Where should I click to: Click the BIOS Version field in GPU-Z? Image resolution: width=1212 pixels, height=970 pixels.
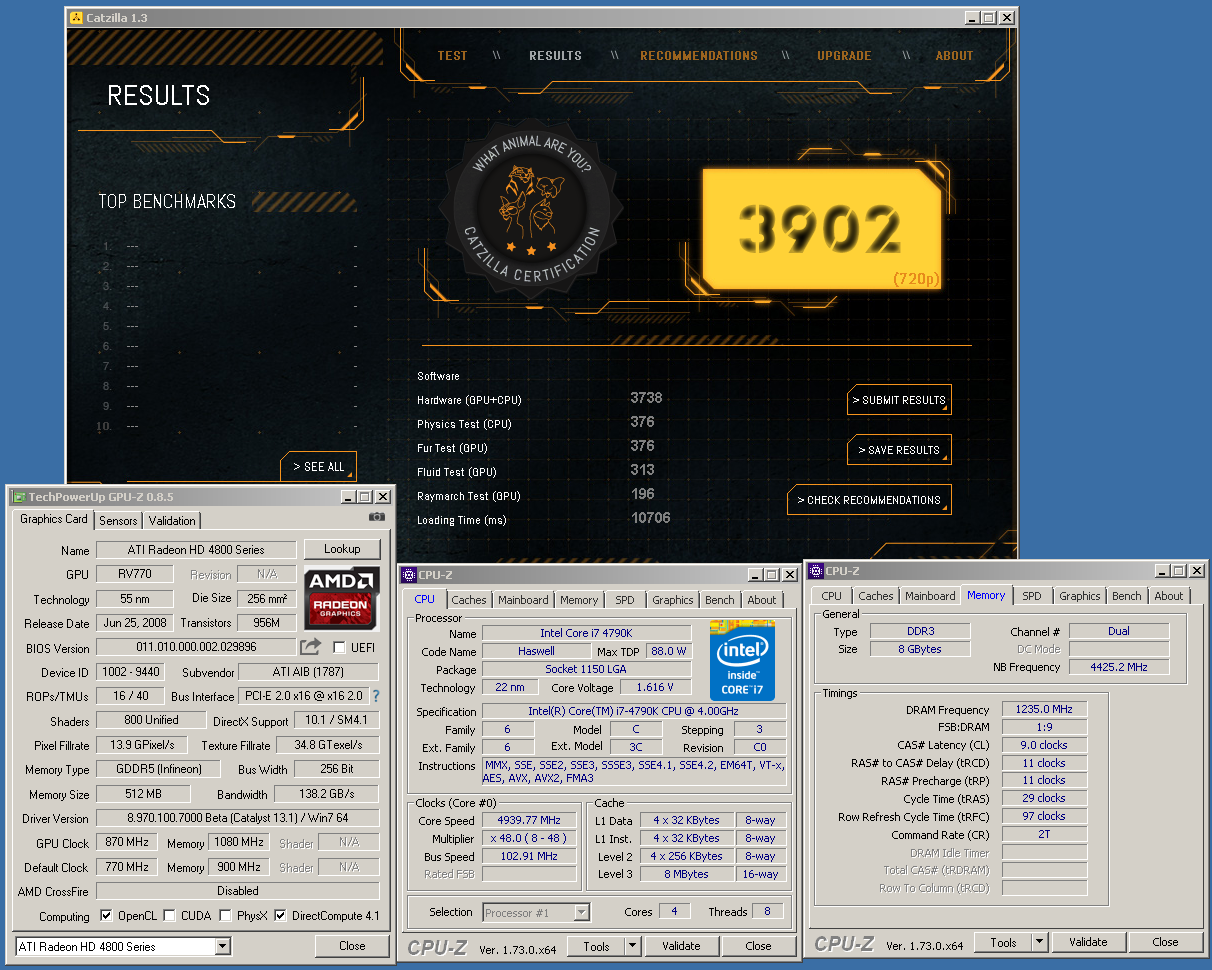pyautogui.click(x=196, y=647)
